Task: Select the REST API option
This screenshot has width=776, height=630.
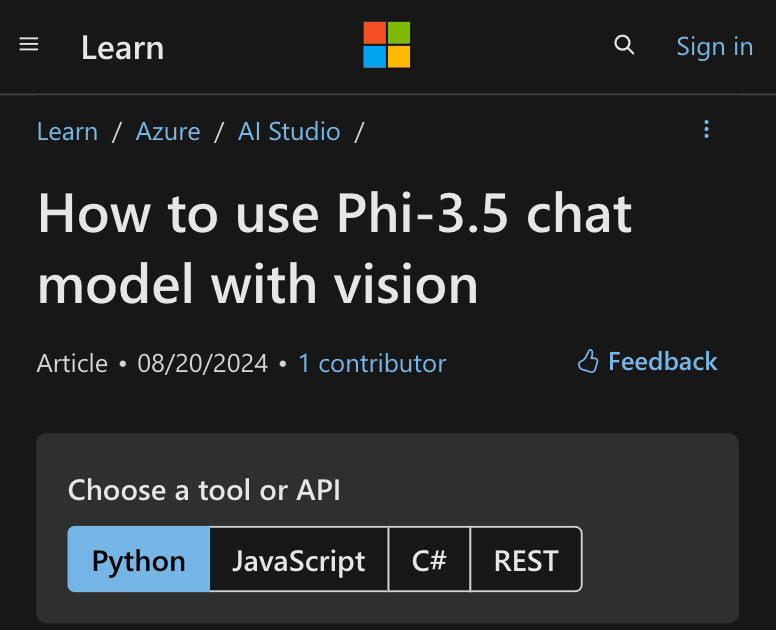Action: pos(526,560)
